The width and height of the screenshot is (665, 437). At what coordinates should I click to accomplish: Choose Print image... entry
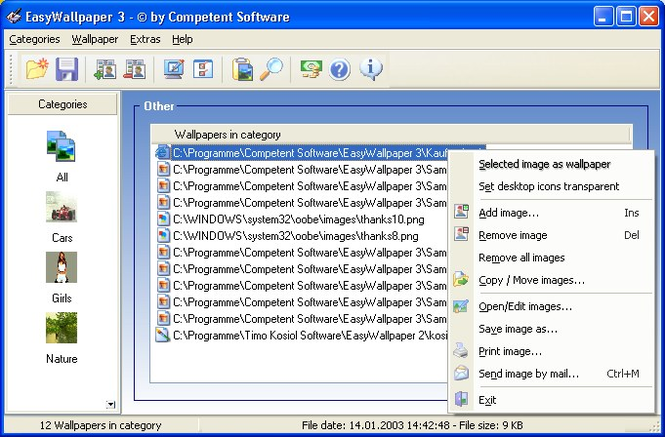pos(551,351)
